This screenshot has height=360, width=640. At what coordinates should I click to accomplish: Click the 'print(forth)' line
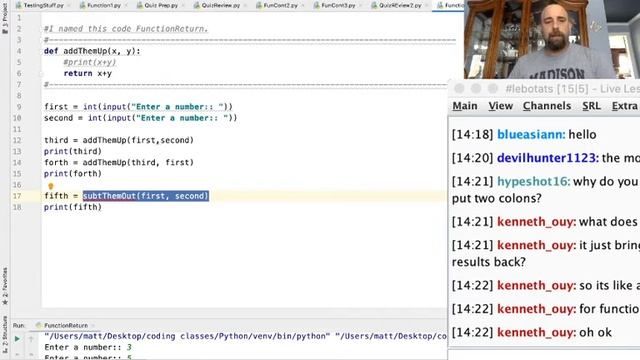pos(73,173)
